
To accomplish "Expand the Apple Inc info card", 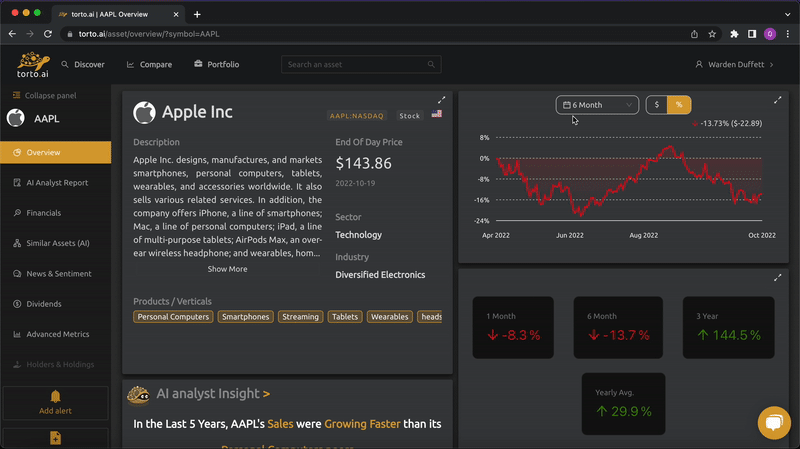I will coord(441,100).
